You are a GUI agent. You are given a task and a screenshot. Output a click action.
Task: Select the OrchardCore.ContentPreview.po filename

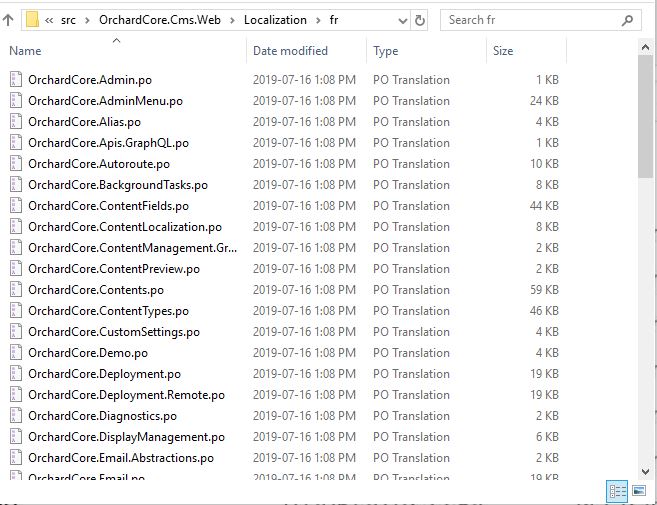pos(114,269)
